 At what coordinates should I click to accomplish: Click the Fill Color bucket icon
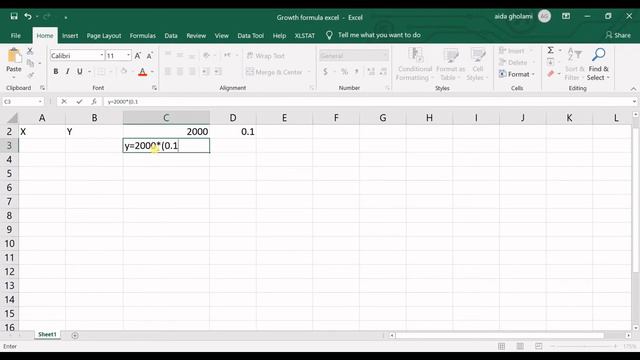[124, 72]
